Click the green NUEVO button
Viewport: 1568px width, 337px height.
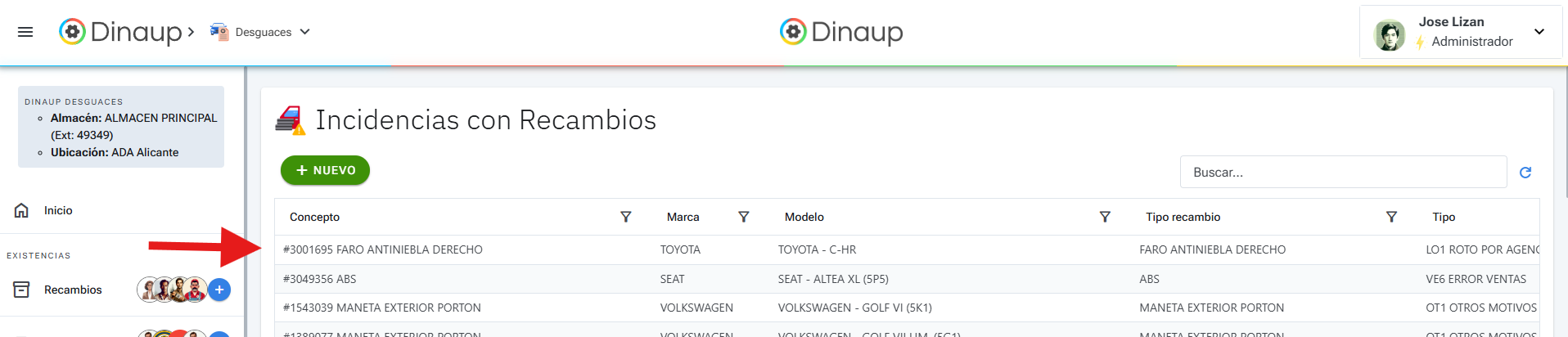click(325, 170)
